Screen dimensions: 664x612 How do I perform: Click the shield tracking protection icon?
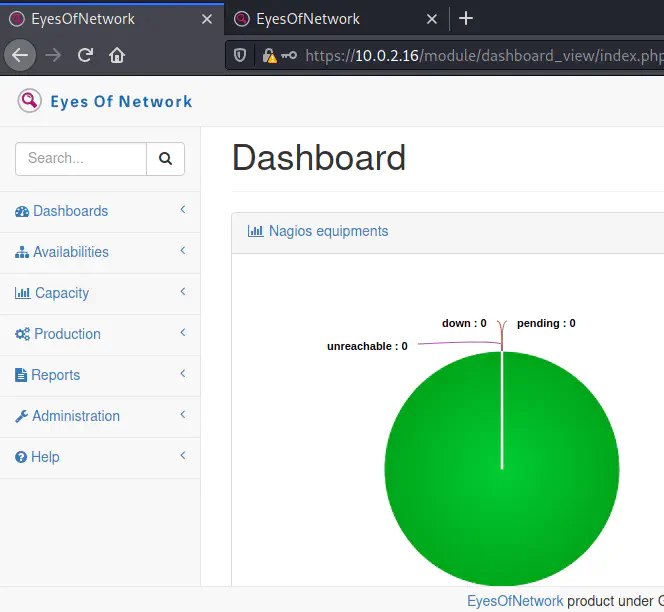click(240, 56)
